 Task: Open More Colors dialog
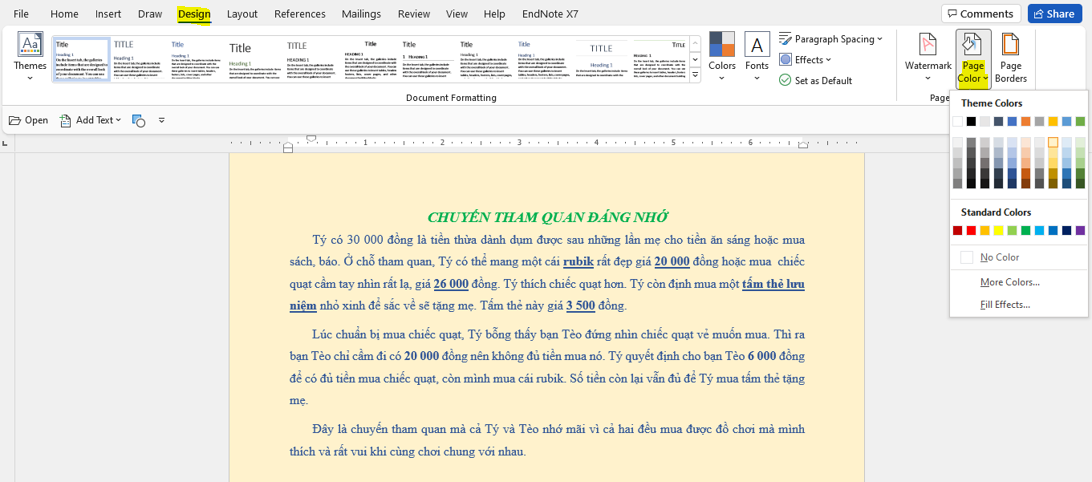tap(1009, 282)
